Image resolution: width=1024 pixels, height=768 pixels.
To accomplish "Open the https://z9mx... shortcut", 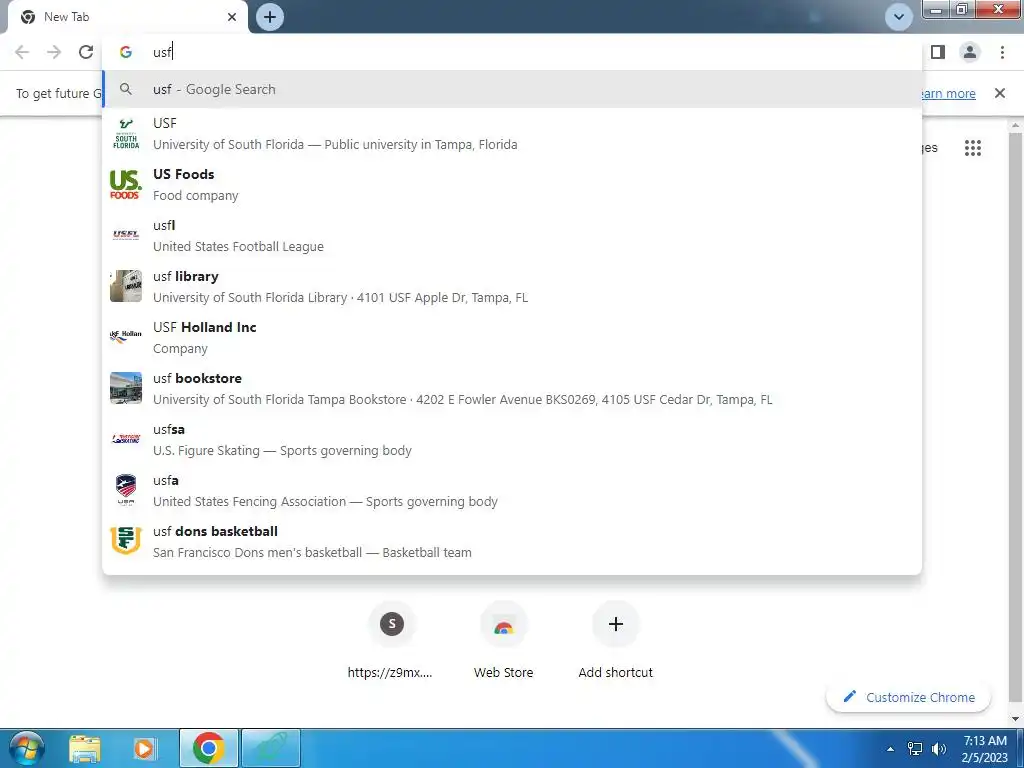I will click(391, 640).
